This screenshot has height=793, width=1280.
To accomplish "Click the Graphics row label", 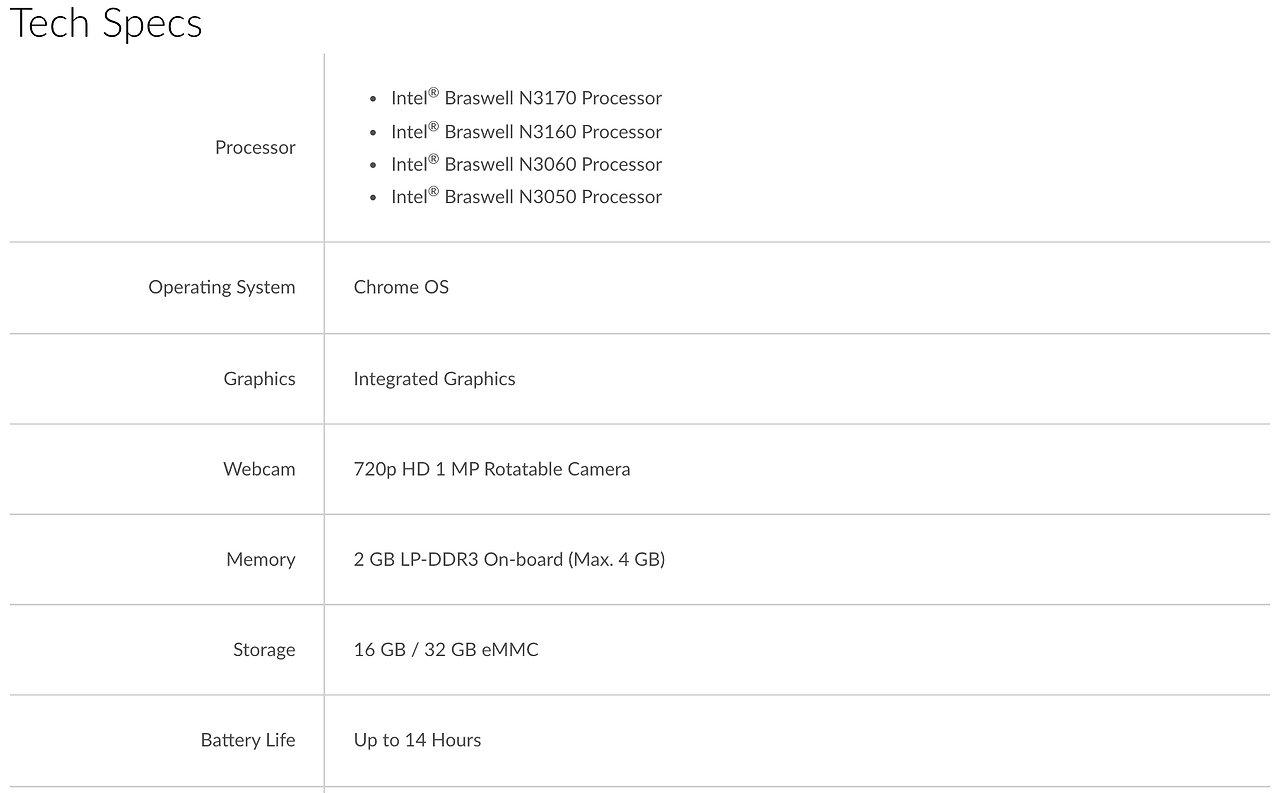I will point(259,379).
